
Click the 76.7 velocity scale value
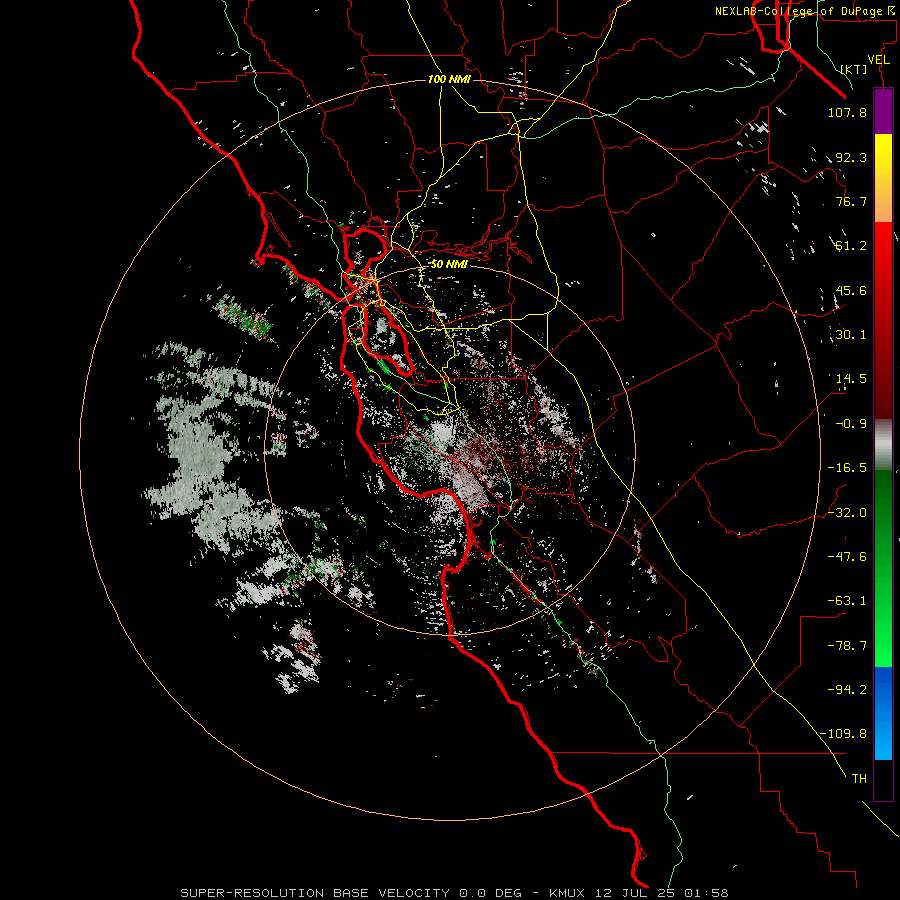tap(851, 201)
